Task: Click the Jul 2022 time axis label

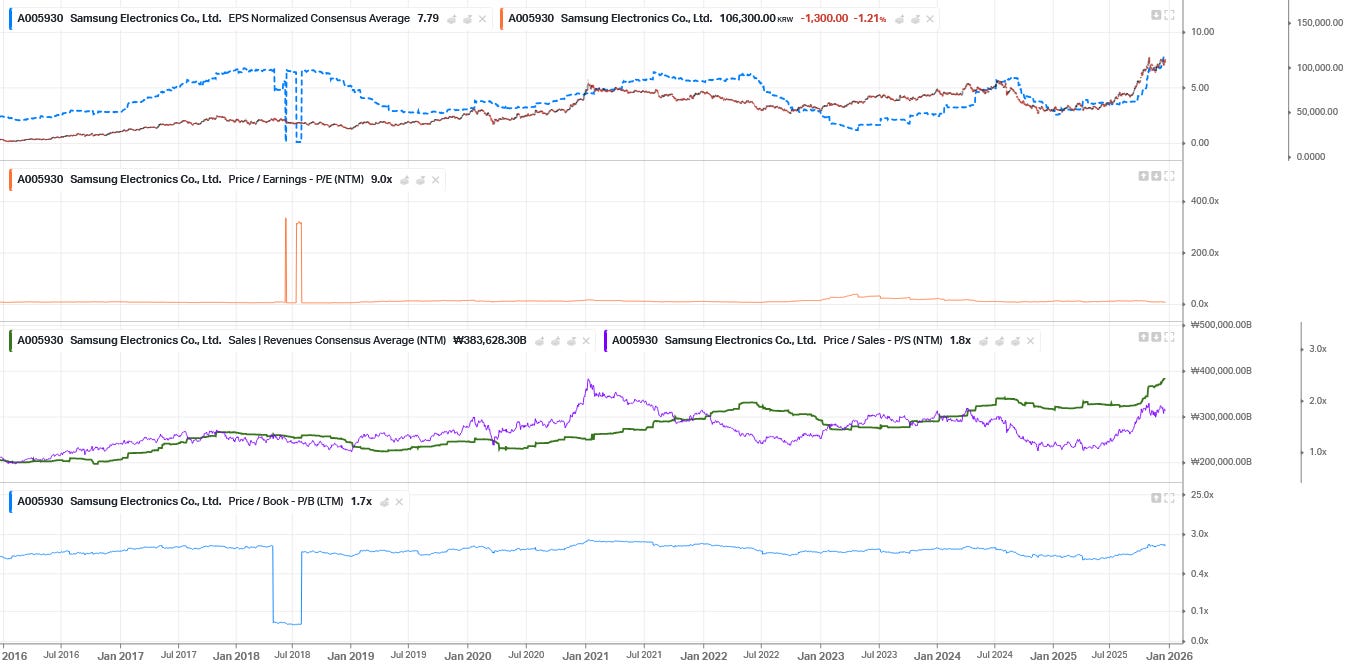Action: pyautogui.click(x=761, y=656)
